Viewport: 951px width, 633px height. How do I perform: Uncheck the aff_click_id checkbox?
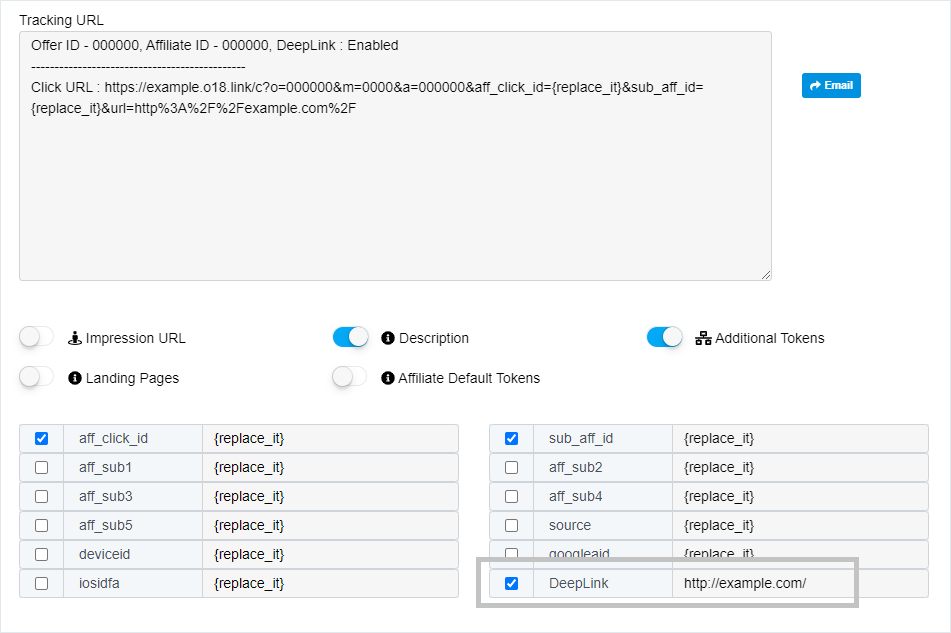click(41, 438)
